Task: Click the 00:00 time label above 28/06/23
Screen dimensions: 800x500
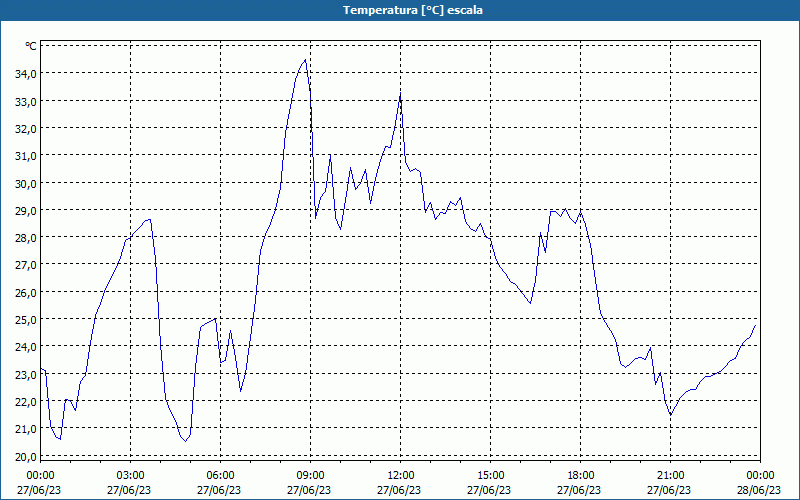Action: coord(760,476)
